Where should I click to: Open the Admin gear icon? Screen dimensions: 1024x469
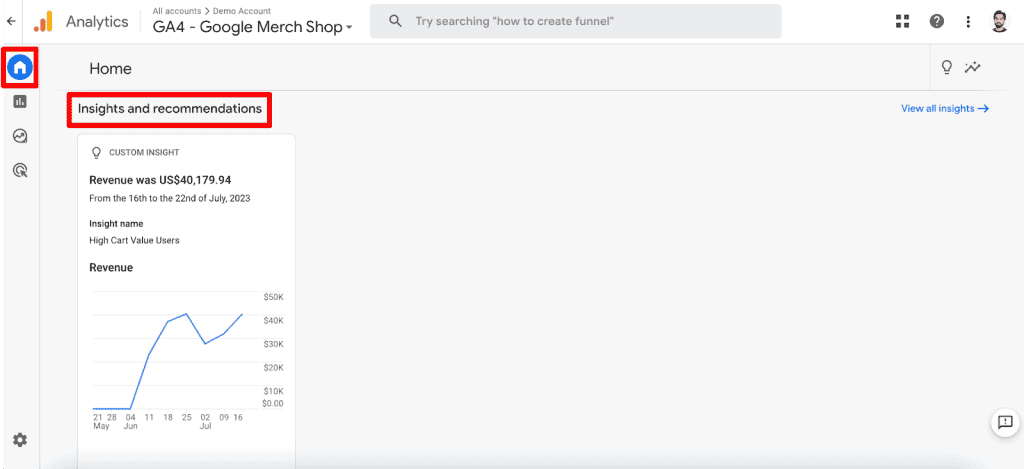point(20,440)
